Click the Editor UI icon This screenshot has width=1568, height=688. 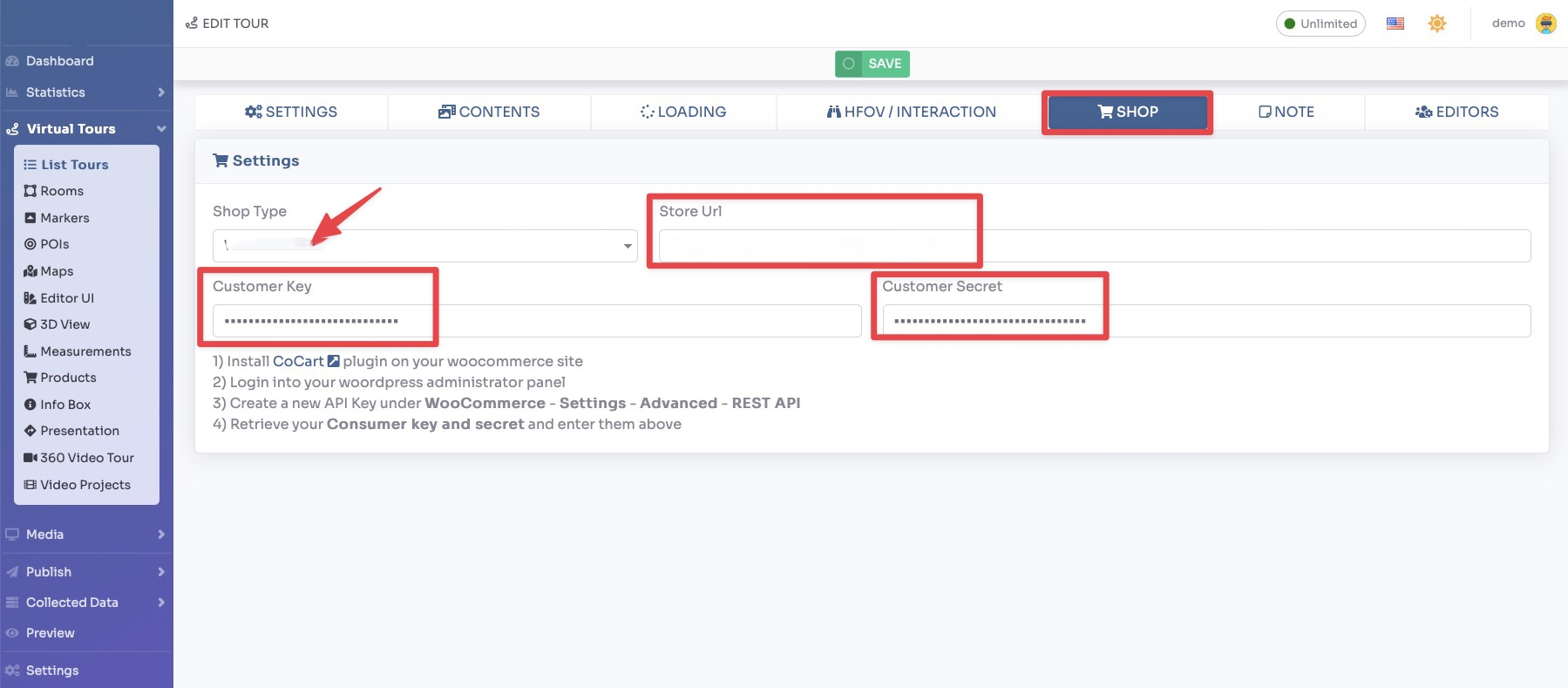(31, 298)
